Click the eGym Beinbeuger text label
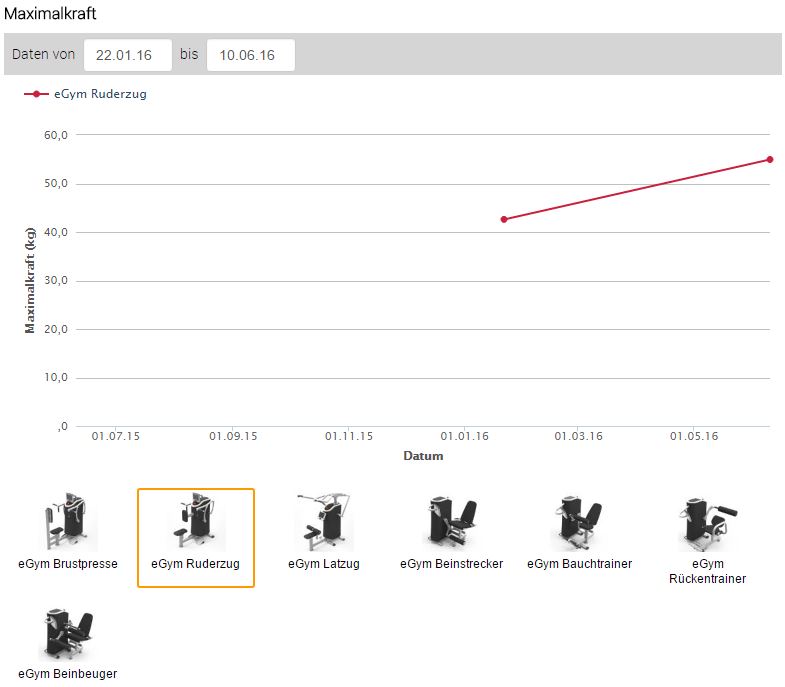The image size is (785, 687). click(68, 674)
